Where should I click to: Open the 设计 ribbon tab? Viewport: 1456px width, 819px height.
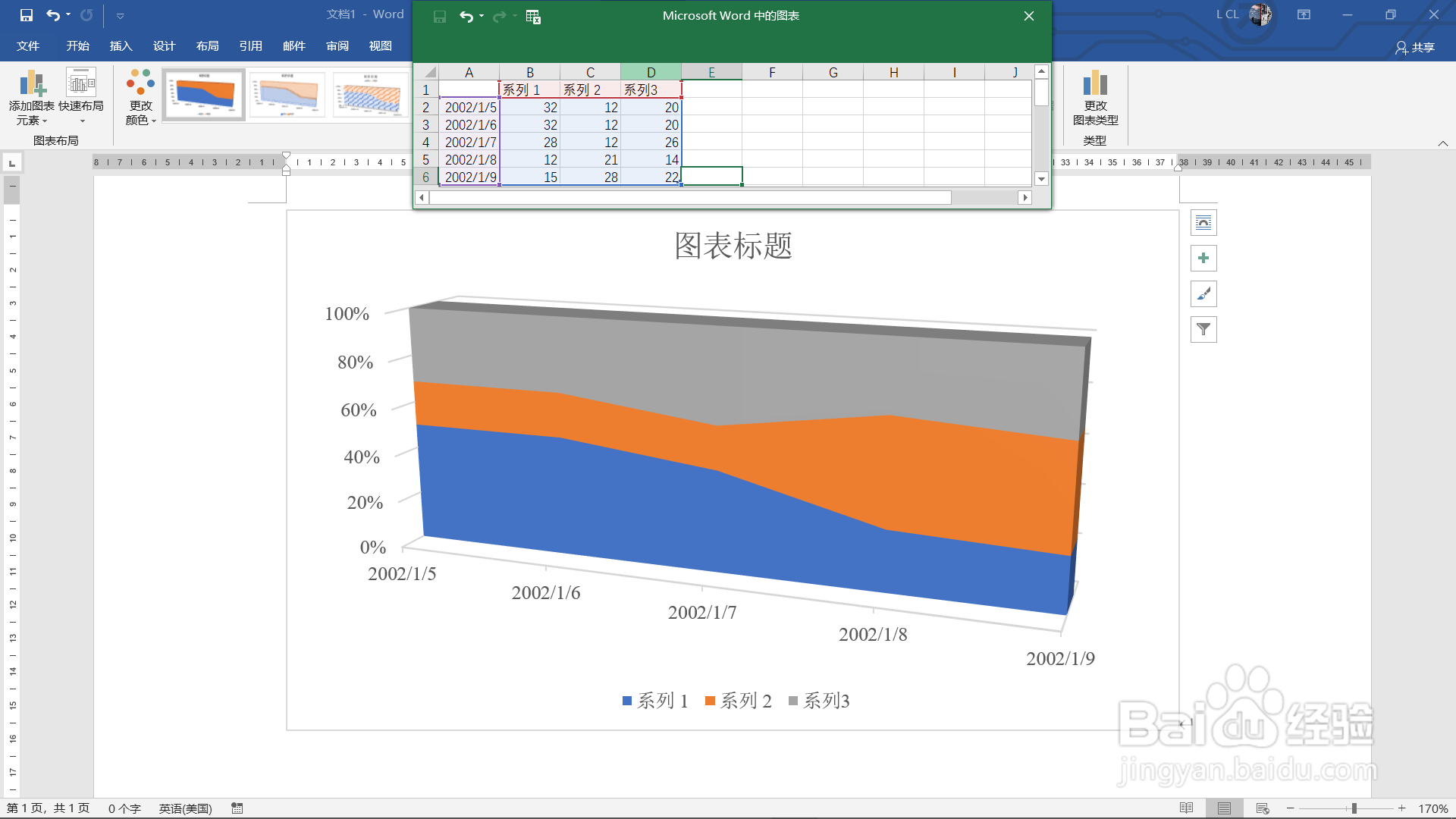(164, 46)
